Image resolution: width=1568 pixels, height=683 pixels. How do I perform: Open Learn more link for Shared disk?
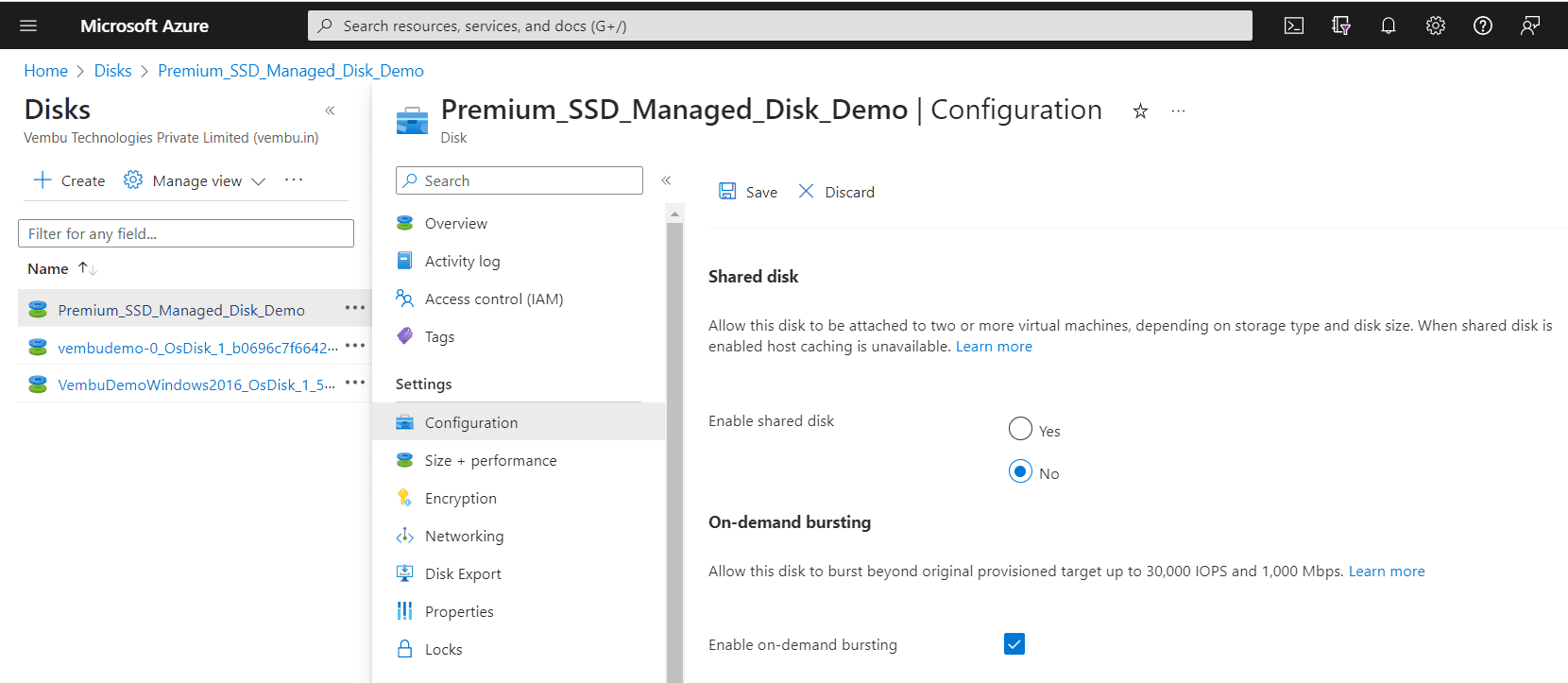pos(994,347)
